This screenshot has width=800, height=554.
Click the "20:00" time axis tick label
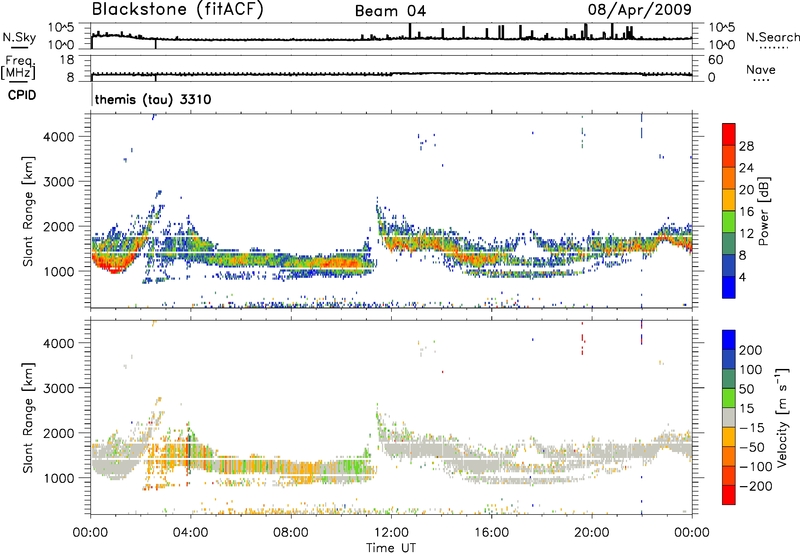(591, 533)
